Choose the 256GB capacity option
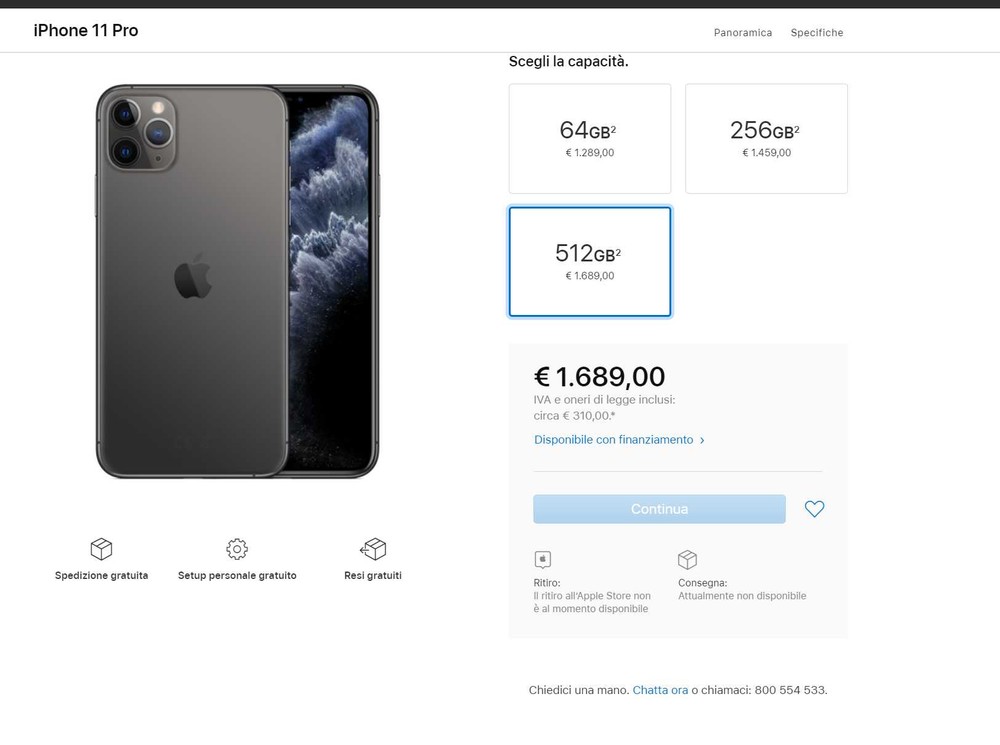The height and width of the screenshot is (745, 1000). coord(767,138)
